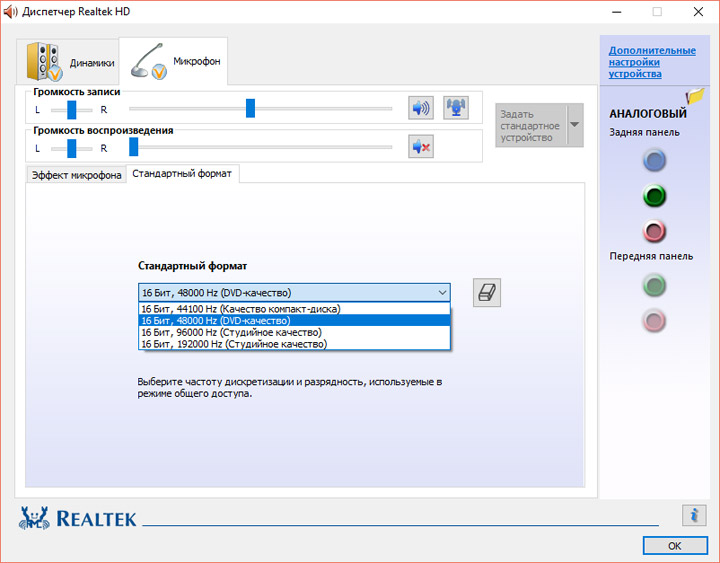
Task: Collapse the default format combo box
Action: click(x=442, y=293)
